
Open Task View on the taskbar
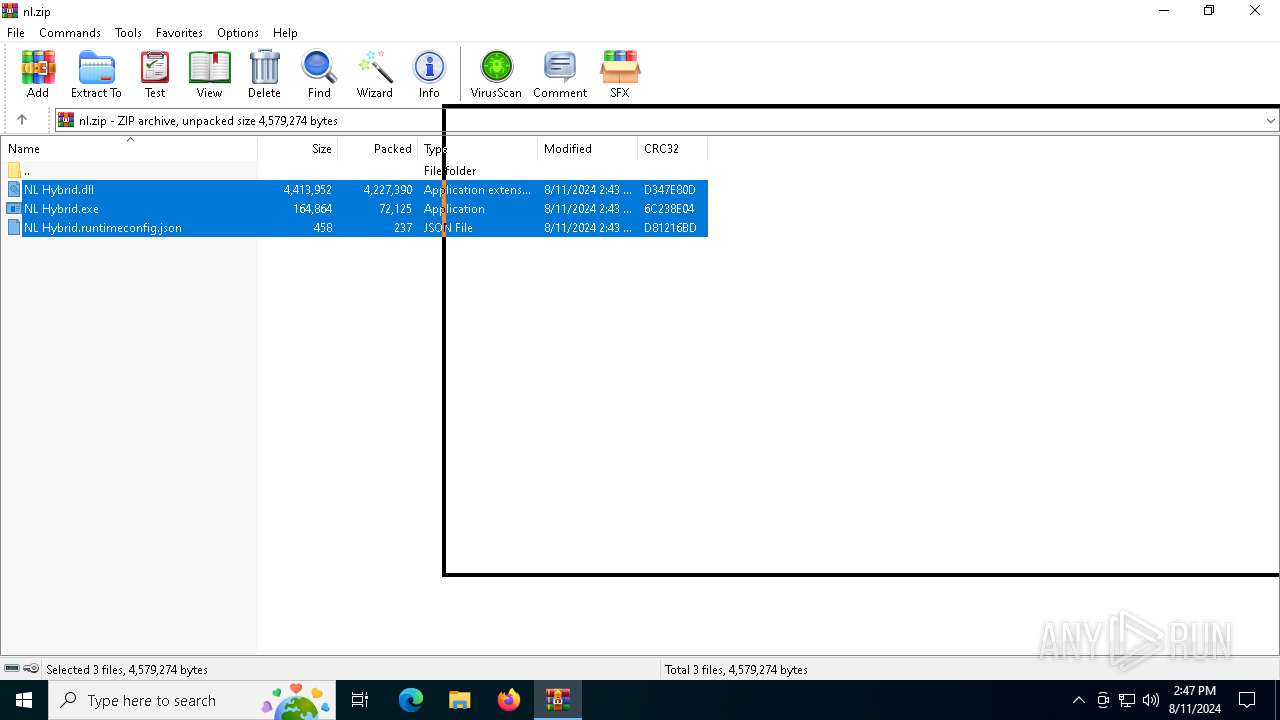pos(360,700)
